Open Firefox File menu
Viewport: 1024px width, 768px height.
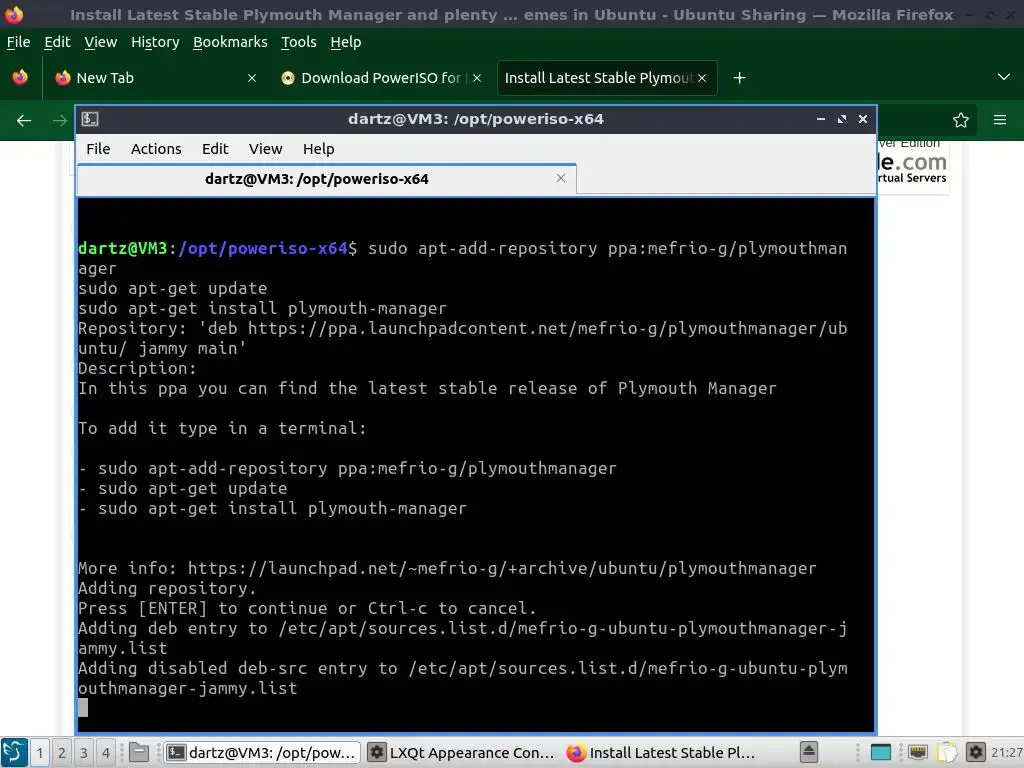(x=18, y=42)
